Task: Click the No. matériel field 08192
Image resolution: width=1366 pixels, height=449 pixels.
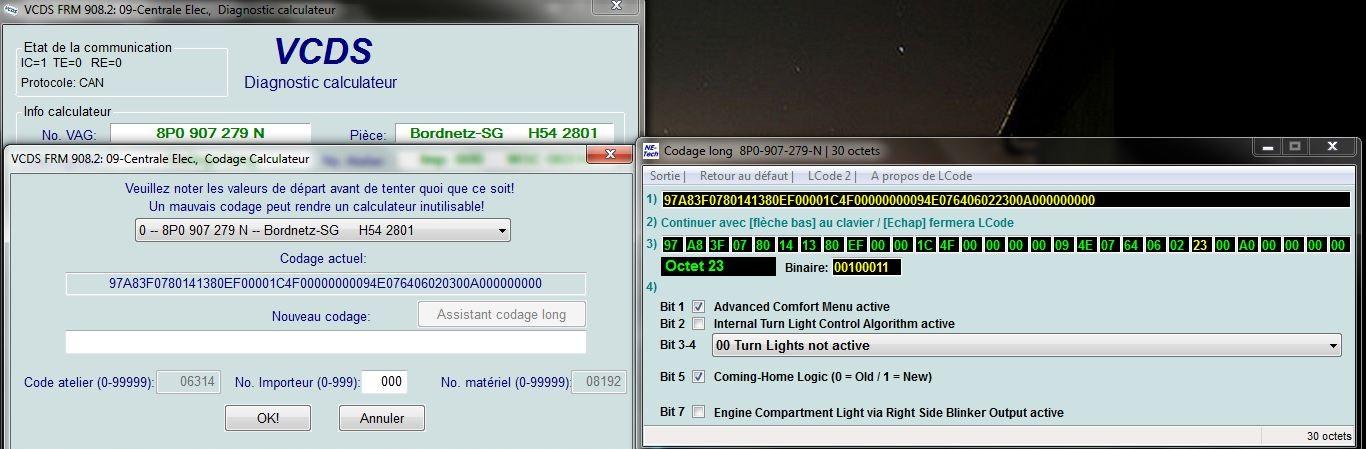Action: (x=598, y=382)
